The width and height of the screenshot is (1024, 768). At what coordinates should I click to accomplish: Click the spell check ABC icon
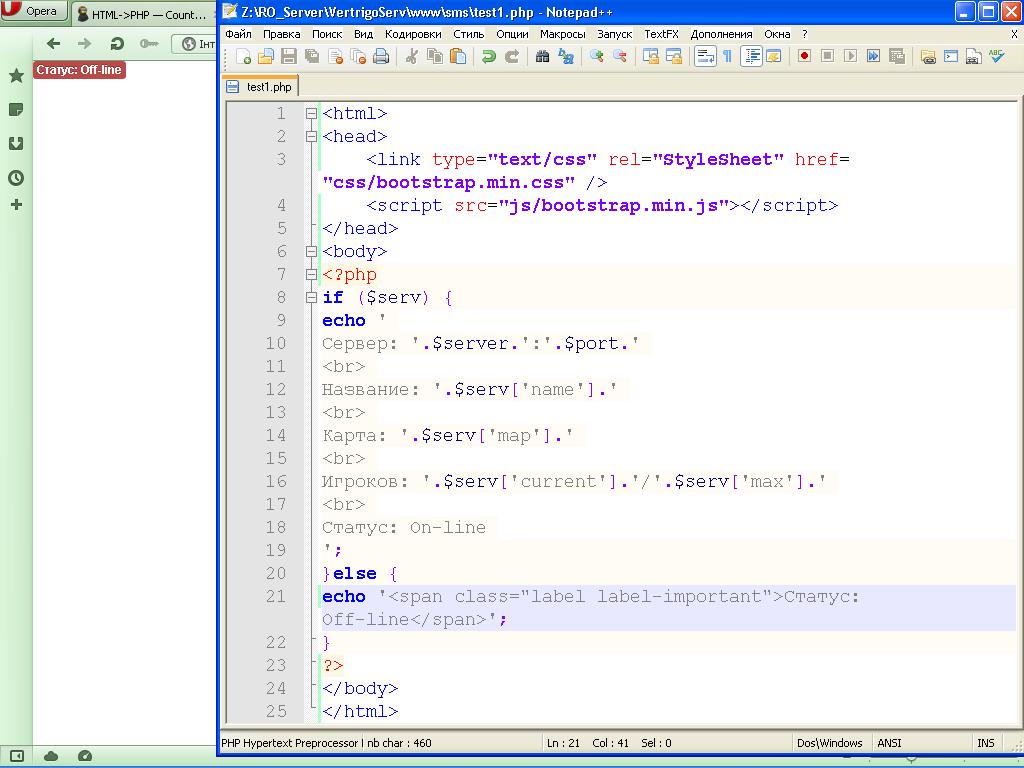tap(997, 57)
